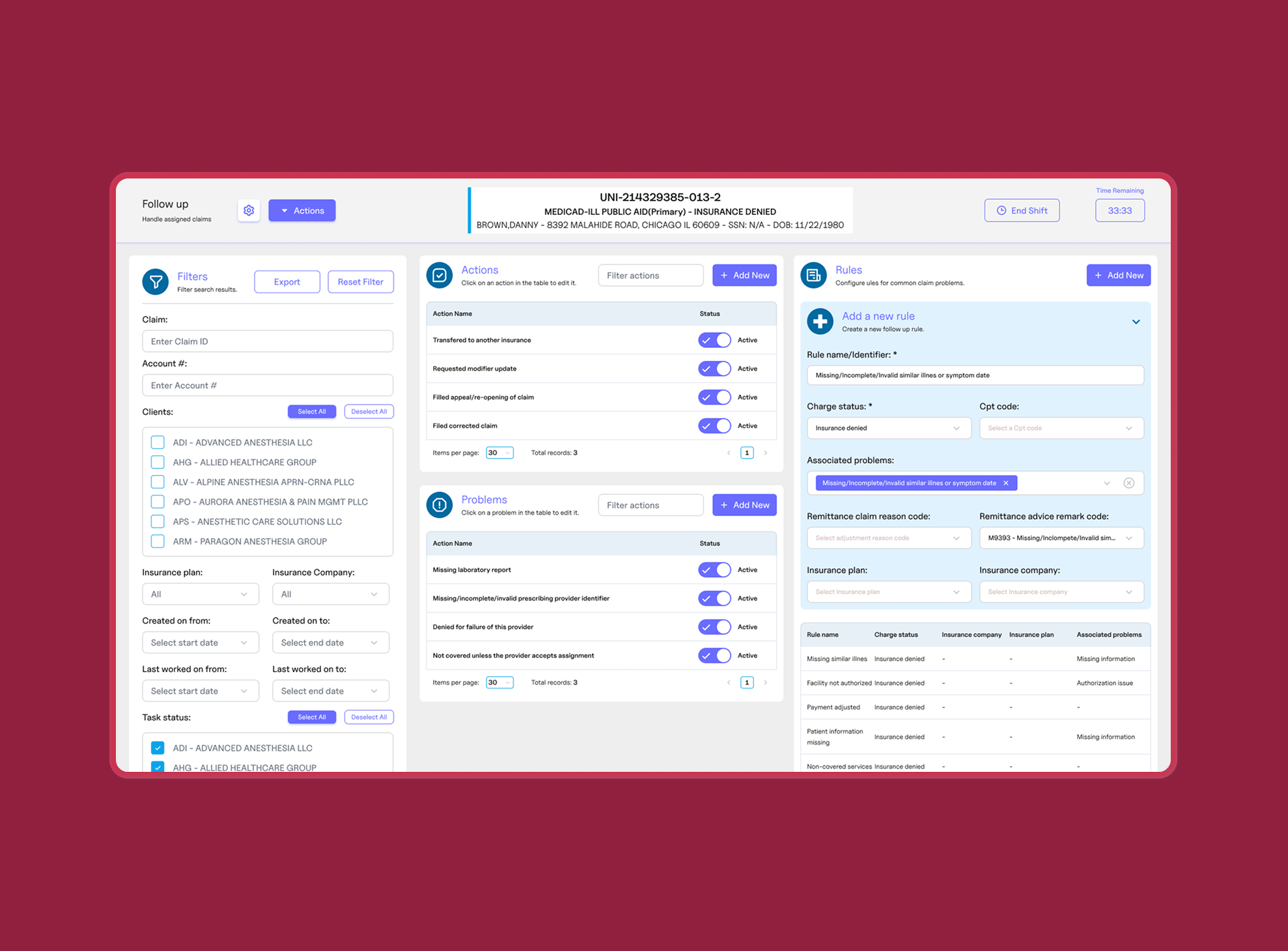The image size is (1288, 951).
Task: Open Created on from date selector
Action: pyautogui.click(x=200, y=643)
